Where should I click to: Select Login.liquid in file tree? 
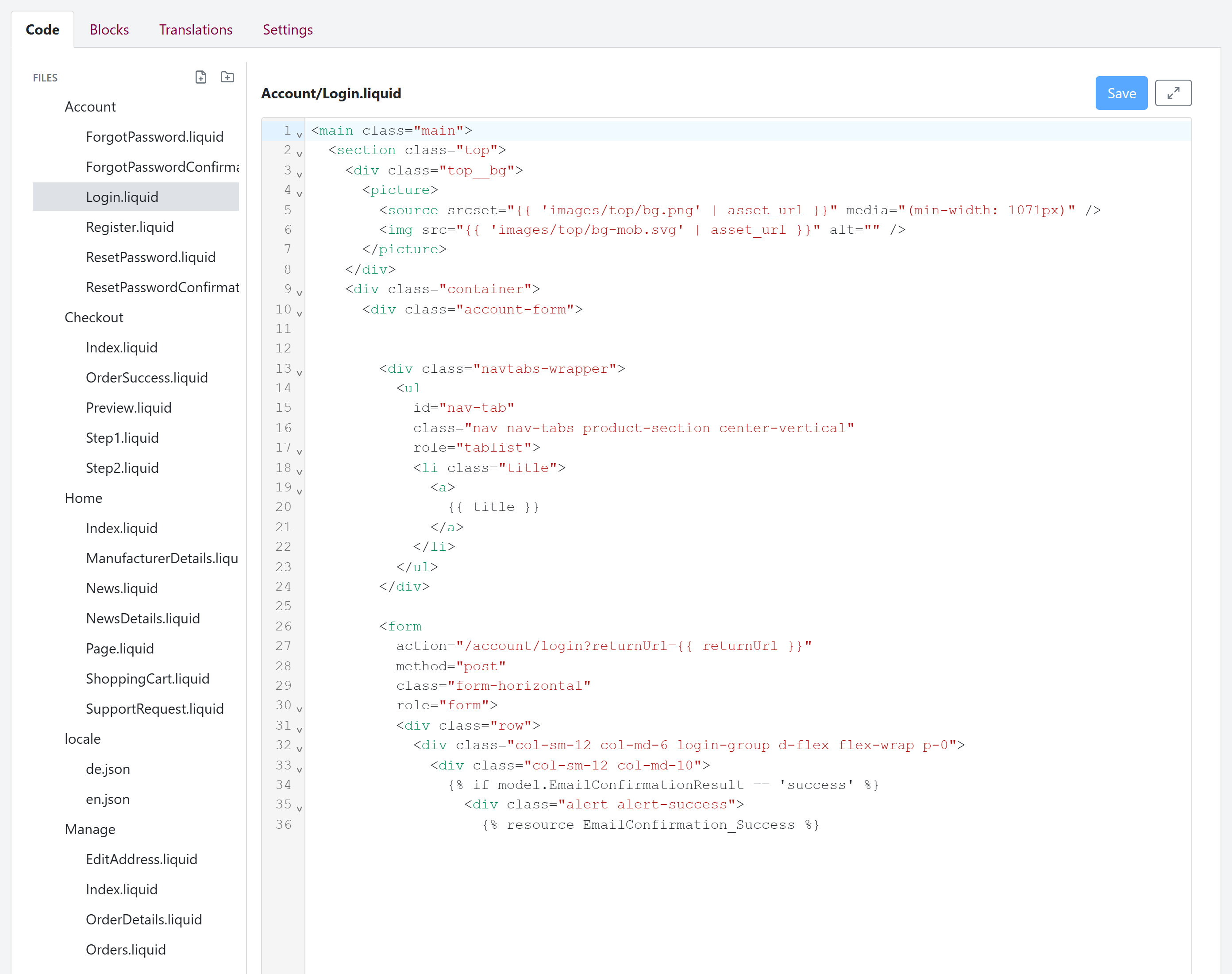click(135, 197)
